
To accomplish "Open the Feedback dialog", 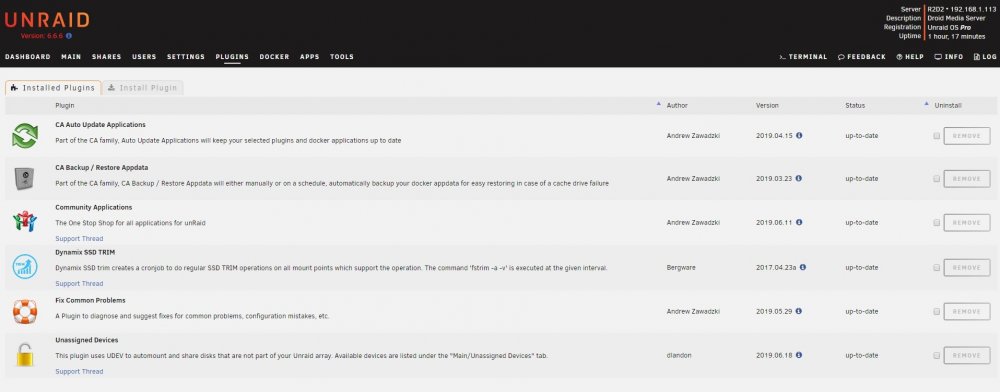I will (x=862, y=57).
